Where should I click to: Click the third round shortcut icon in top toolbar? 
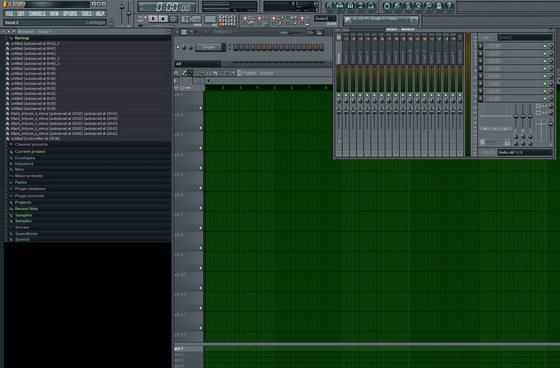pyautogui.click(x=350, y=6)
